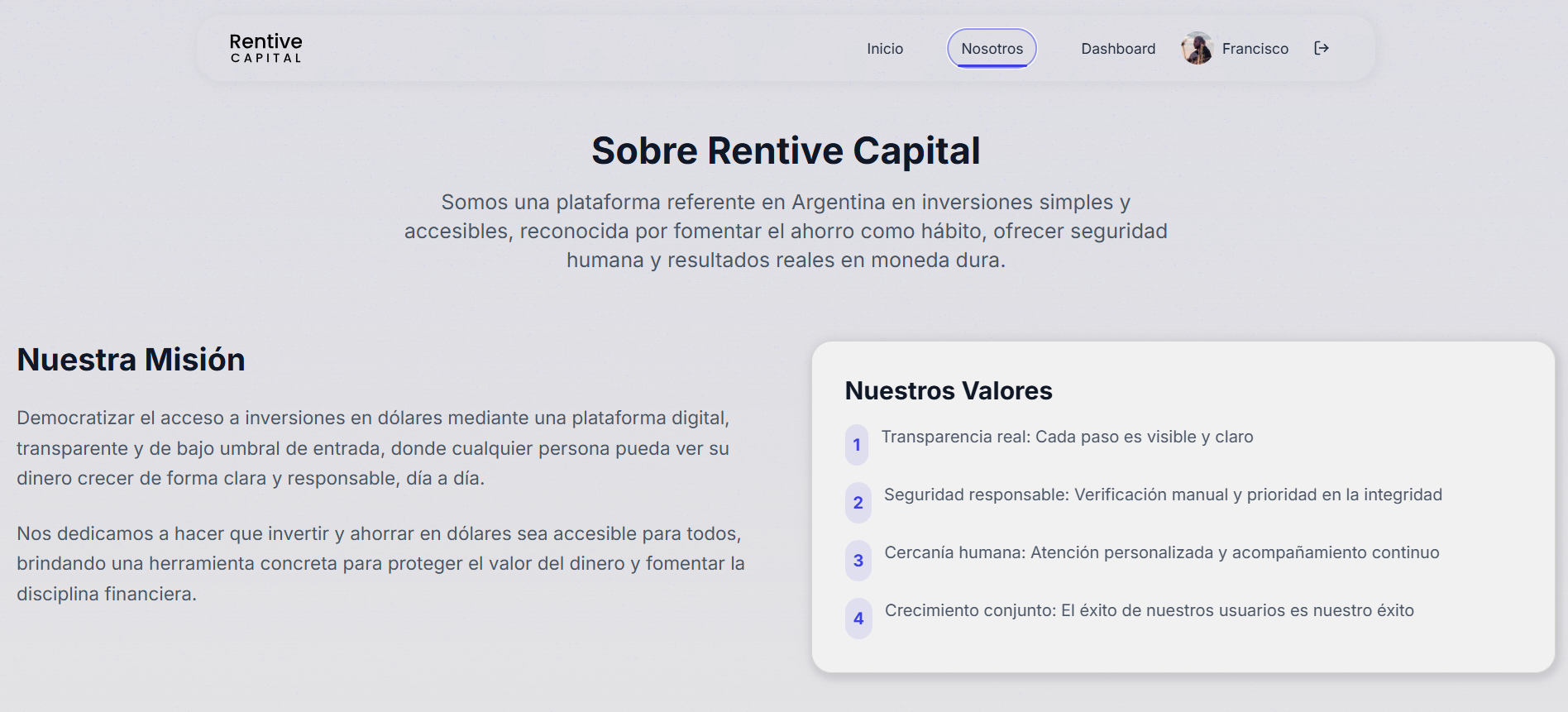Click the number 3 value badge
This screenshot has height=712, width=1568.
tap(858, 561)
